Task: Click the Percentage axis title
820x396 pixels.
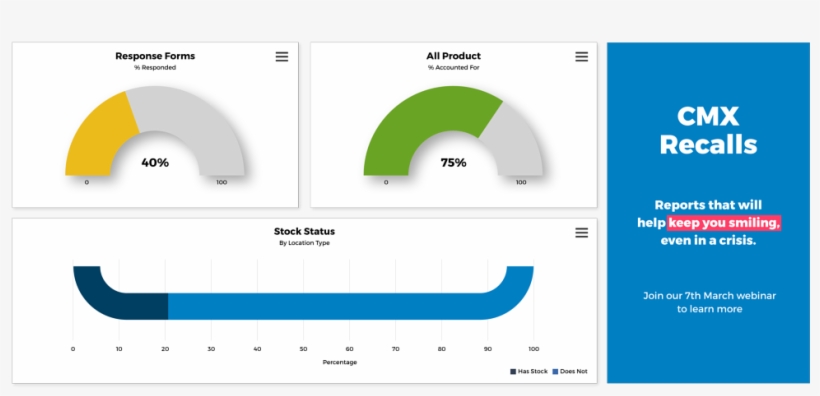Action: click(340, 362)
